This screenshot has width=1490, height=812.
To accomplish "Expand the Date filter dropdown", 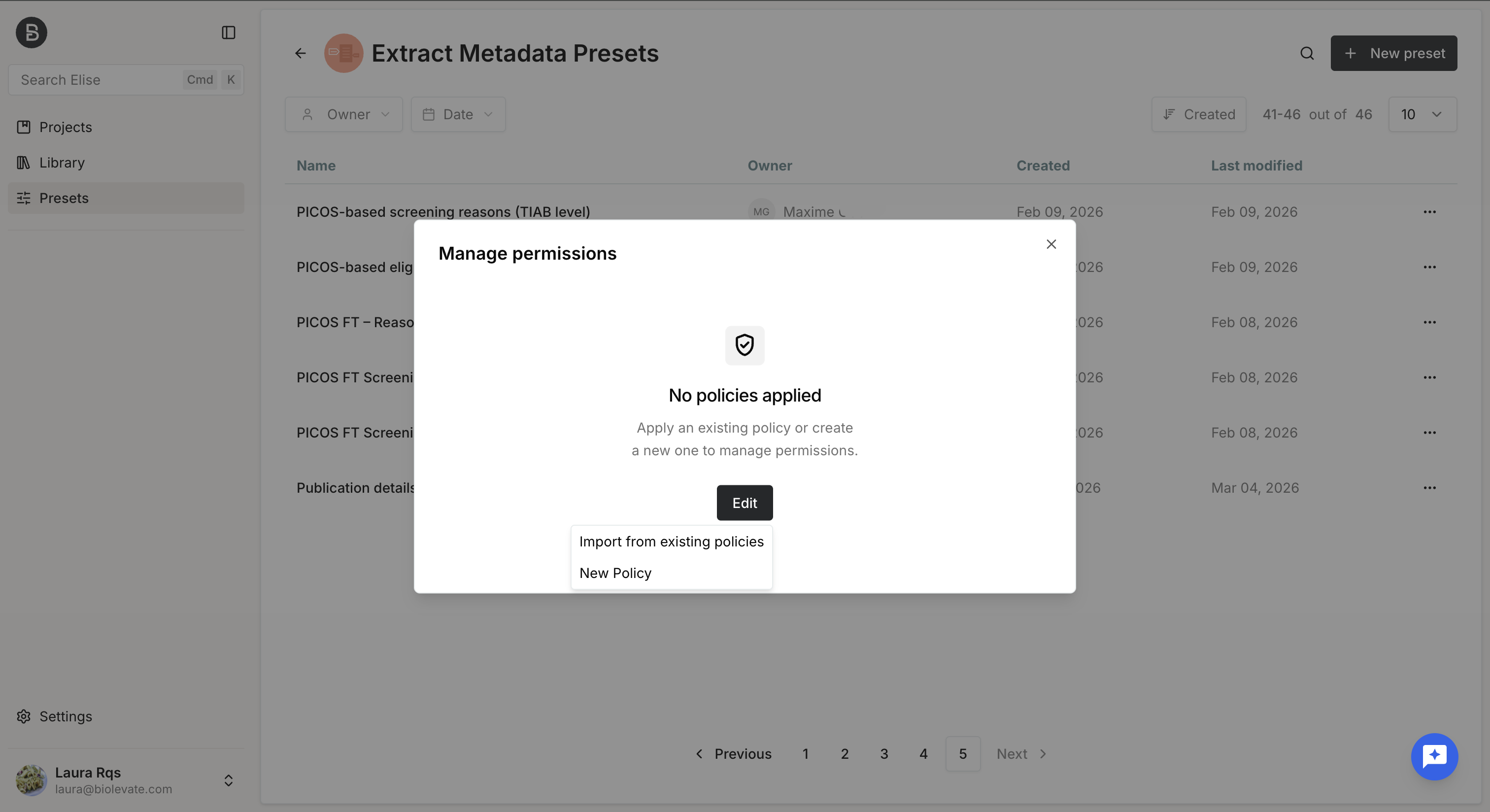I will click(x=458, y=114).
